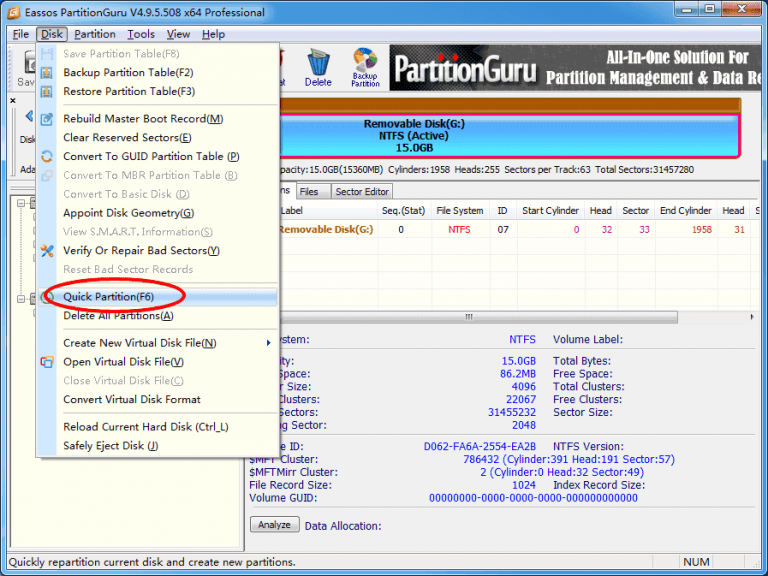768x576 pixels.
Task: Click the status bar hint message
Action: click(152, 562)
